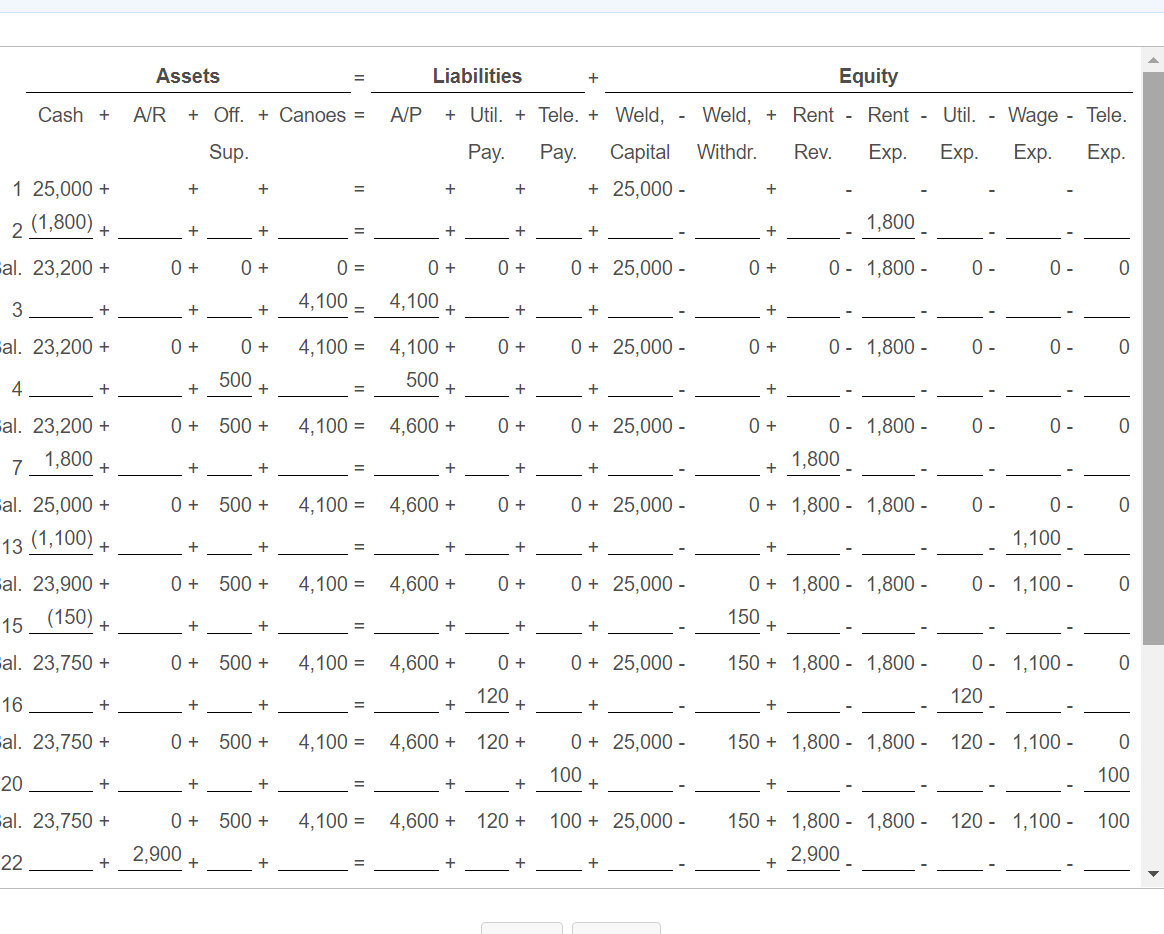Select the Equity heading
Image resolution: width=1164 pixels, height=934 pixels.
[x=869, y=76]
